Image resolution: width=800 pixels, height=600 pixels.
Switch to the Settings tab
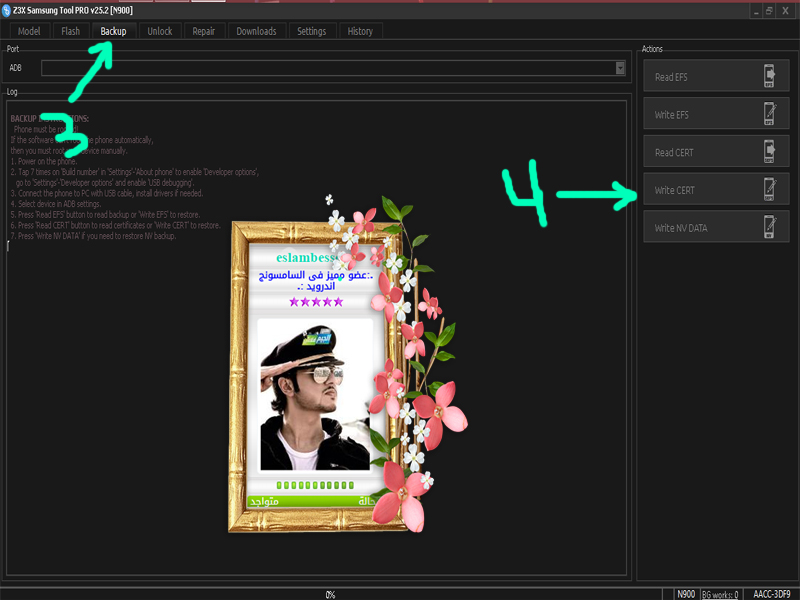(312, 31)
